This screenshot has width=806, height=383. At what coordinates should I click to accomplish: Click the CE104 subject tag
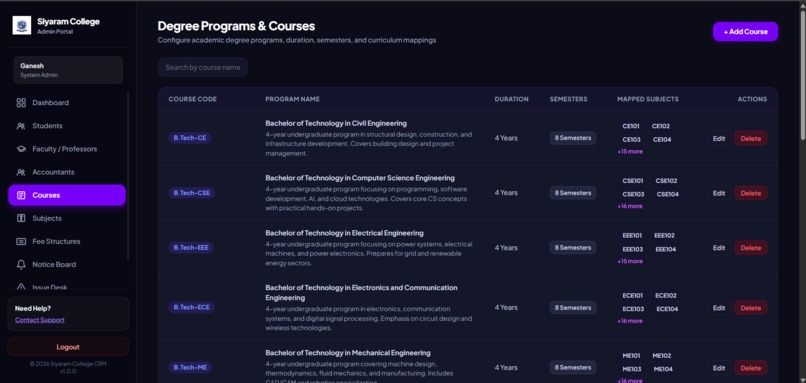[663, 140]
